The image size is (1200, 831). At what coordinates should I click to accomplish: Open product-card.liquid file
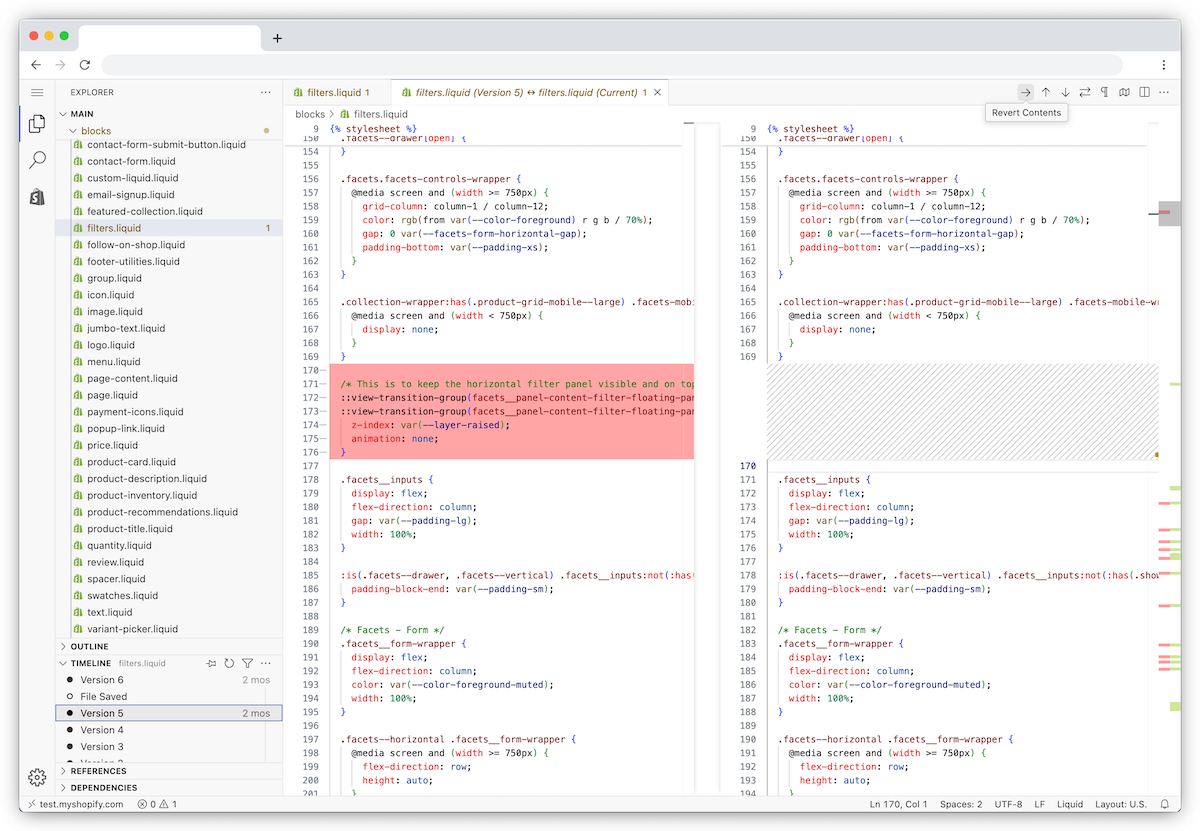[x=131, y=462]
